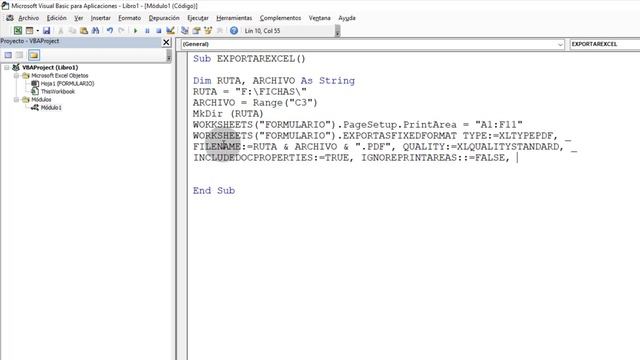Click the Reset stop icon
This screenshot has width=640, height=360.
158,31
